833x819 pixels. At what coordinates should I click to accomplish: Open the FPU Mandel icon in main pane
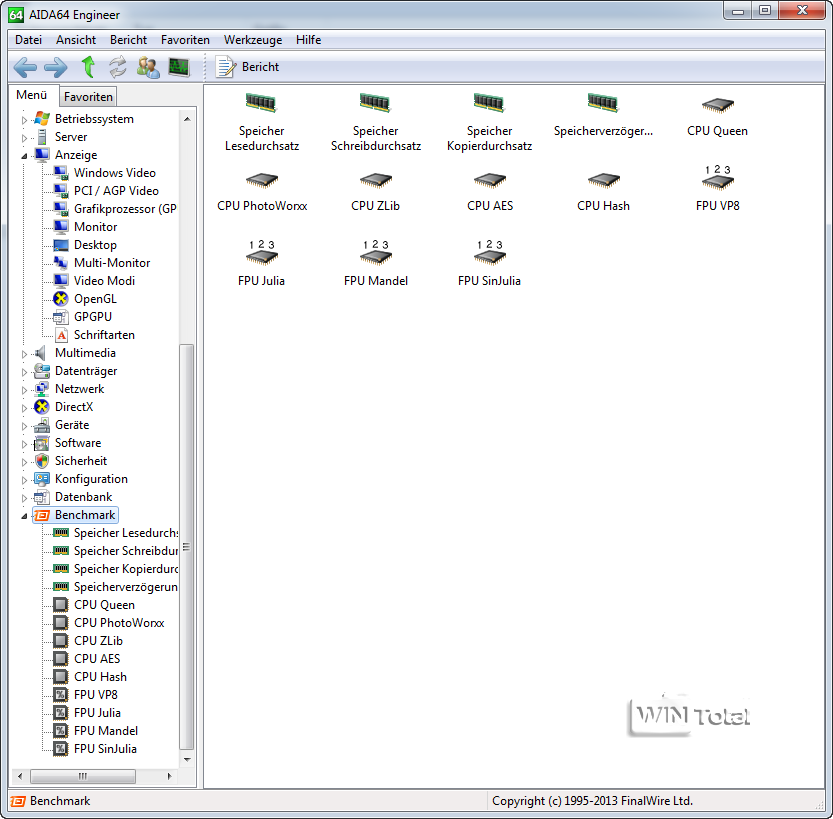click(x=375, y=265)
